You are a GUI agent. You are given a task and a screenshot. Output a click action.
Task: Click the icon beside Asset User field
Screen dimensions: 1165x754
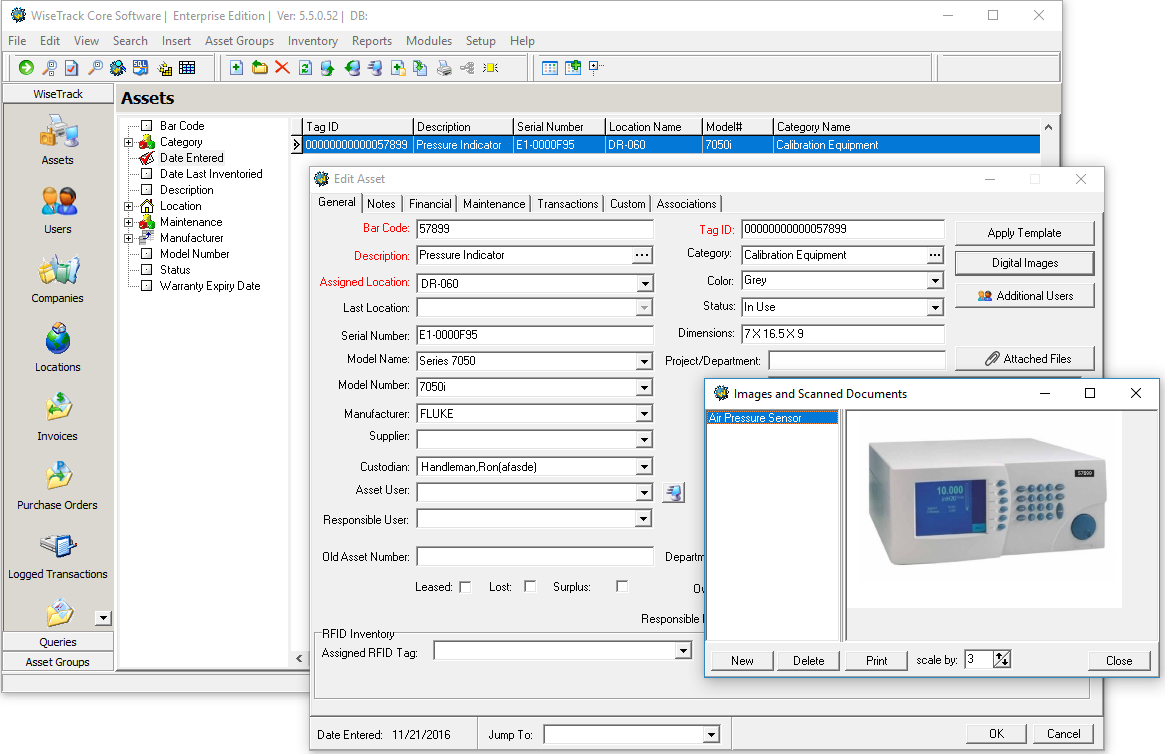pyautogui.click(x=673, y=492)
